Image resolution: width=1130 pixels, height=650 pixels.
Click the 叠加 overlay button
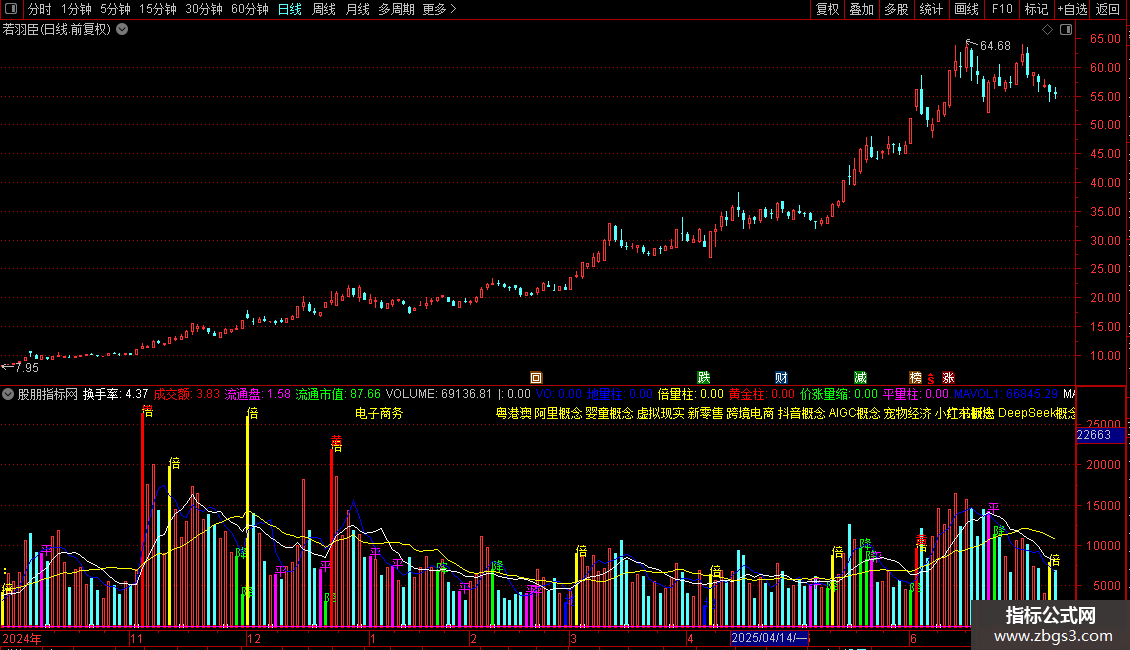pos(861,9)
